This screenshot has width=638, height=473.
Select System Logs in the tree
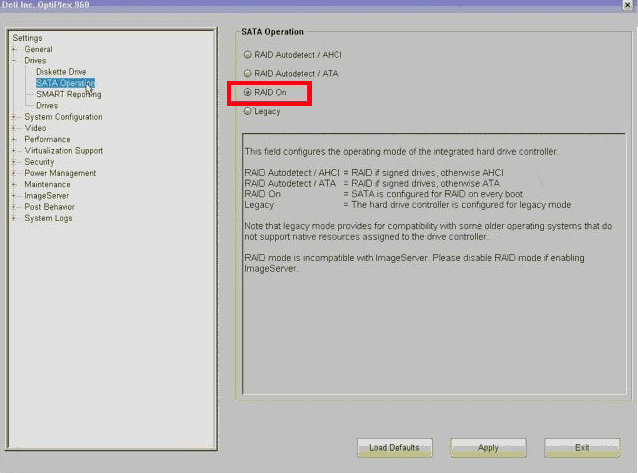click(x=48, y=218)
